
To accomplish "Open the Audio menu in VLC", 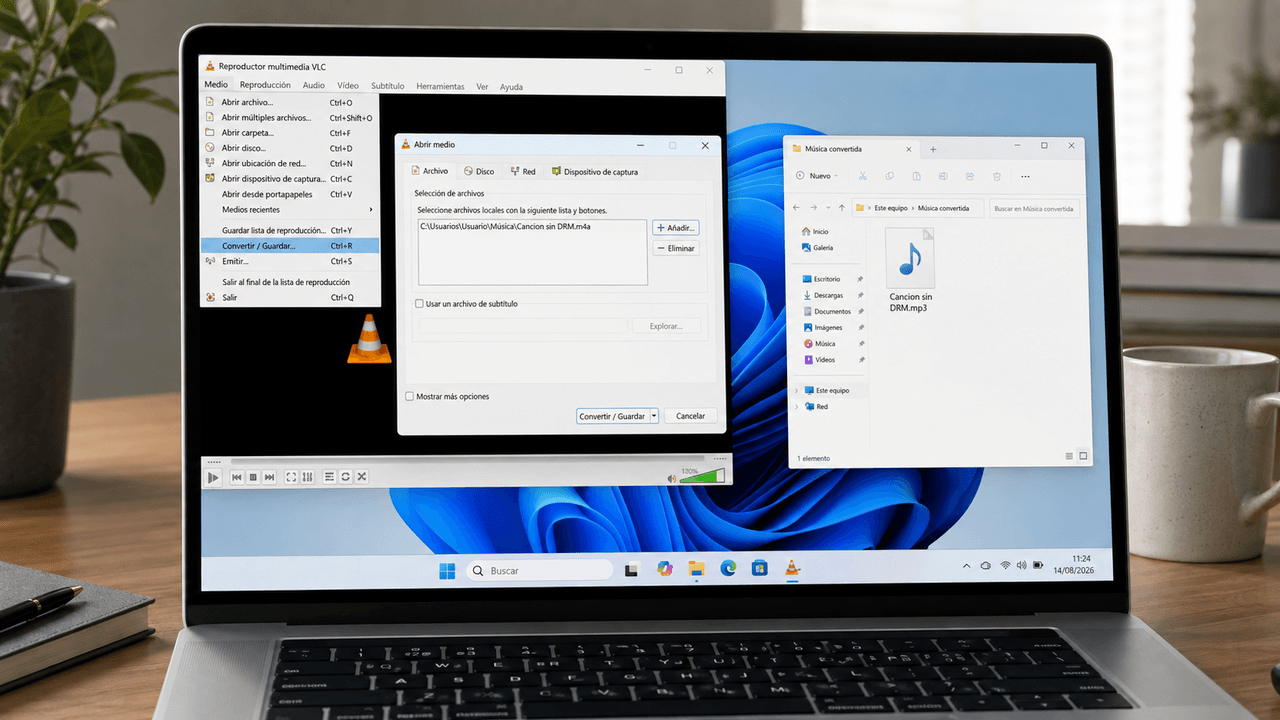I will click(314, 86).
